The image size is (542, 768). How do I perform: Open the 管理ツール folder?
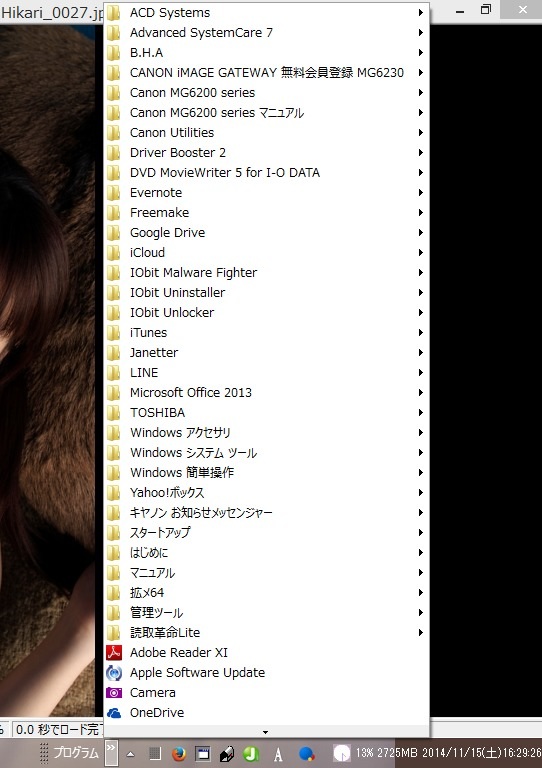[267, 613]
